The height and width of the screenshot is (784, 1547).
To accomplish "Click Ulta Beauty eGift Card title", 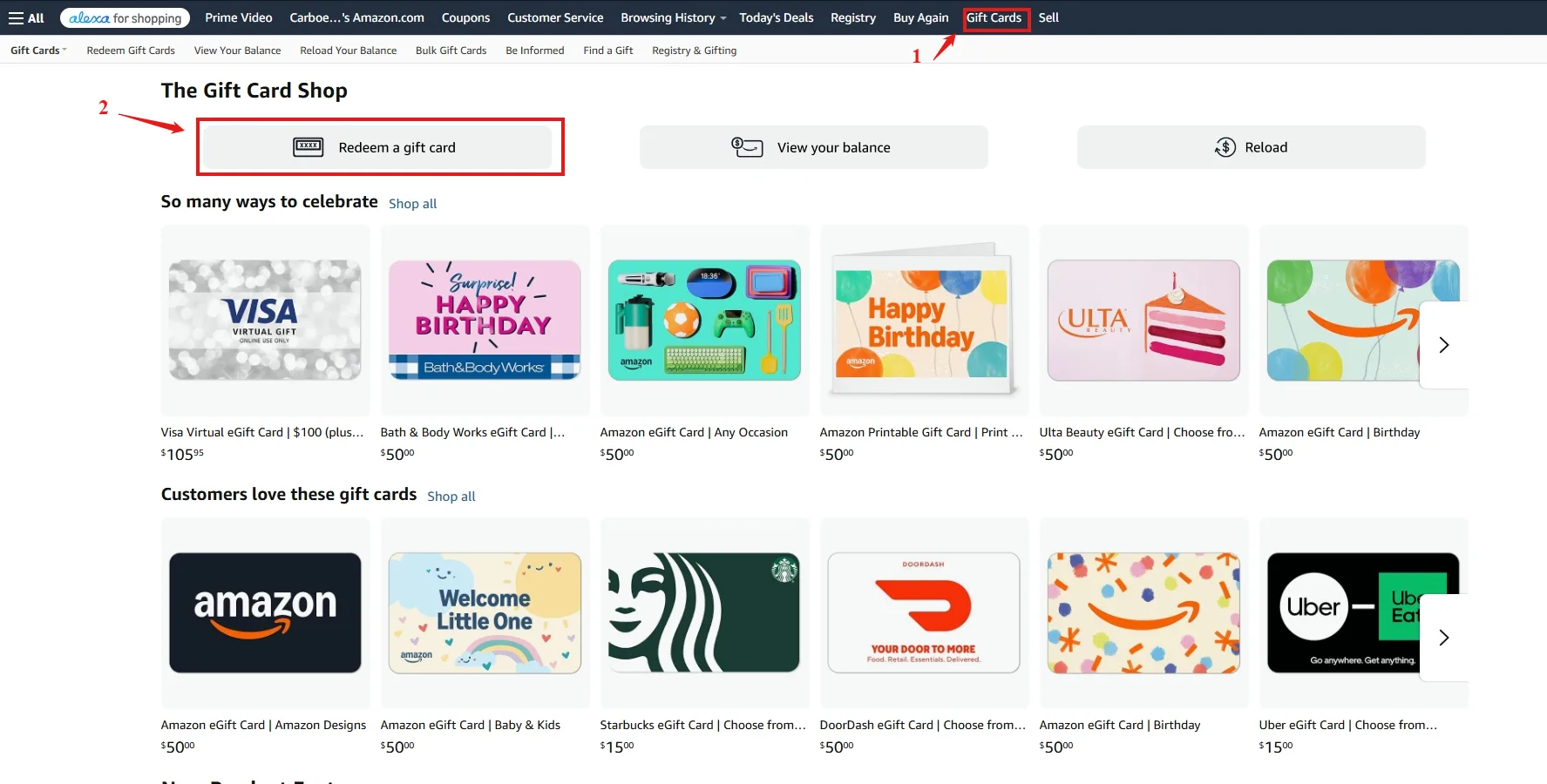I will (1142, 432).
